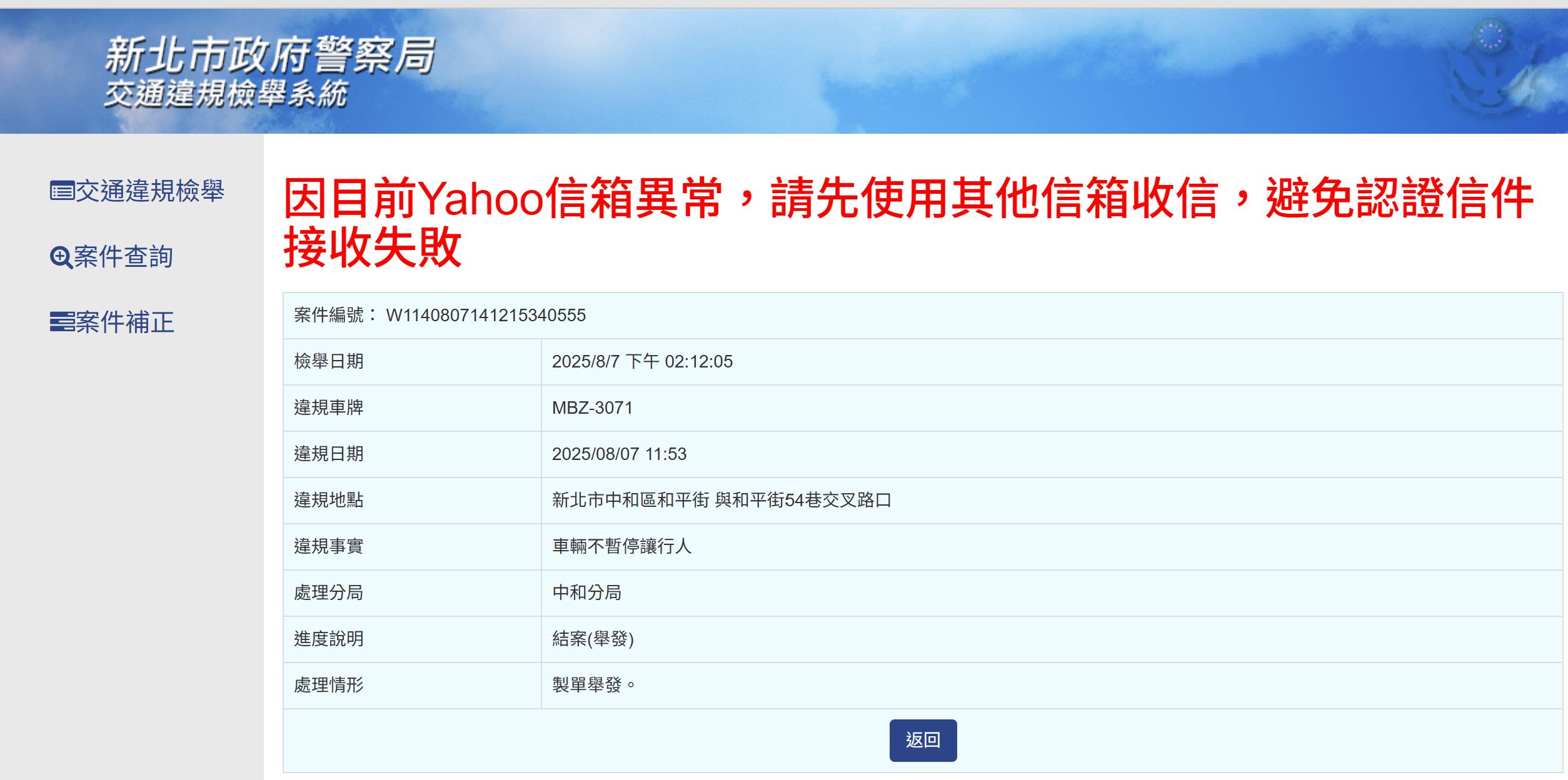Viewport: 1568px width, 780px height.
Task: Click the 處理情形 value 製單舉發
Action: tap(593, 685)
